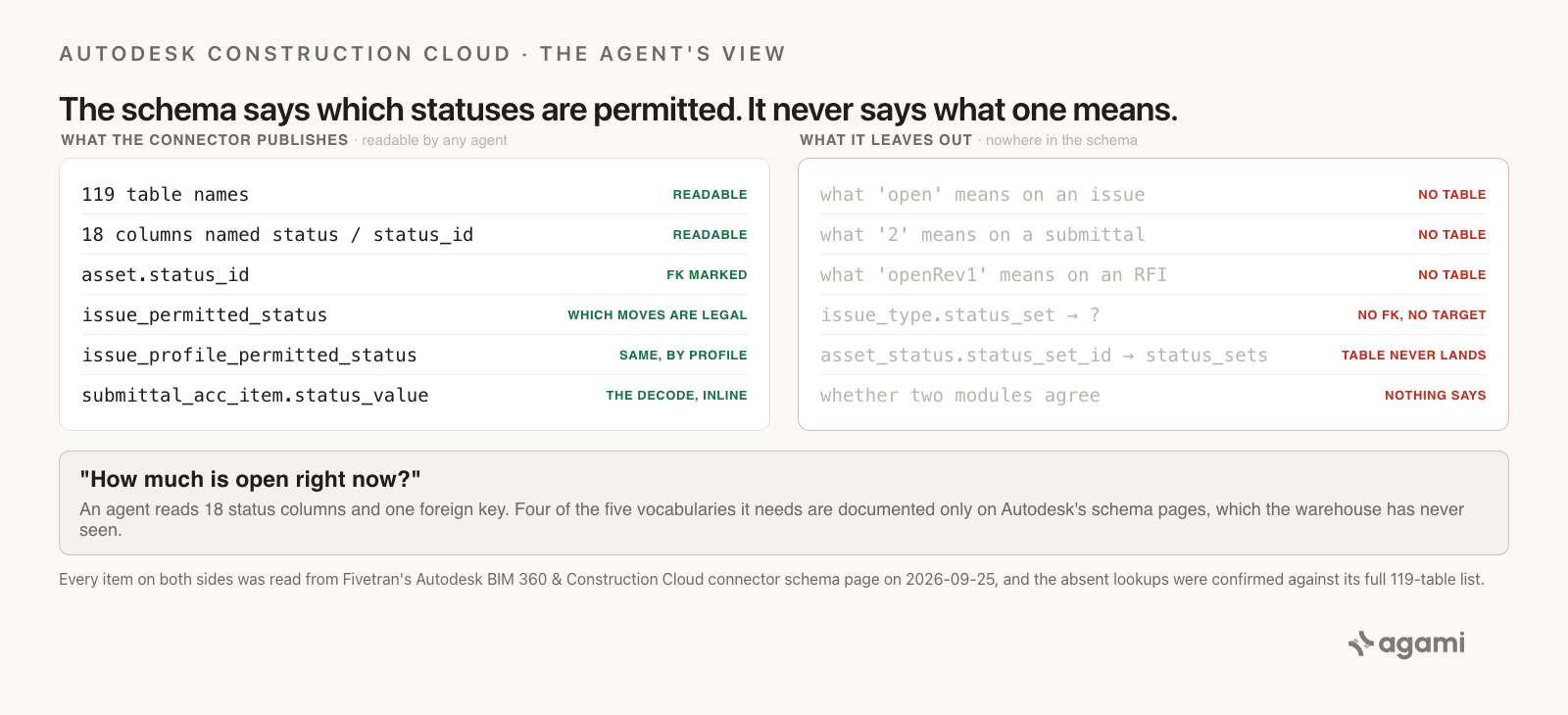Click the 'AUTODESK CONSTRUCTION CLOUD · THE AGENT'S VIEW' header
The width and height of the screenshot is (1568, 715).
tap(422, 54)
